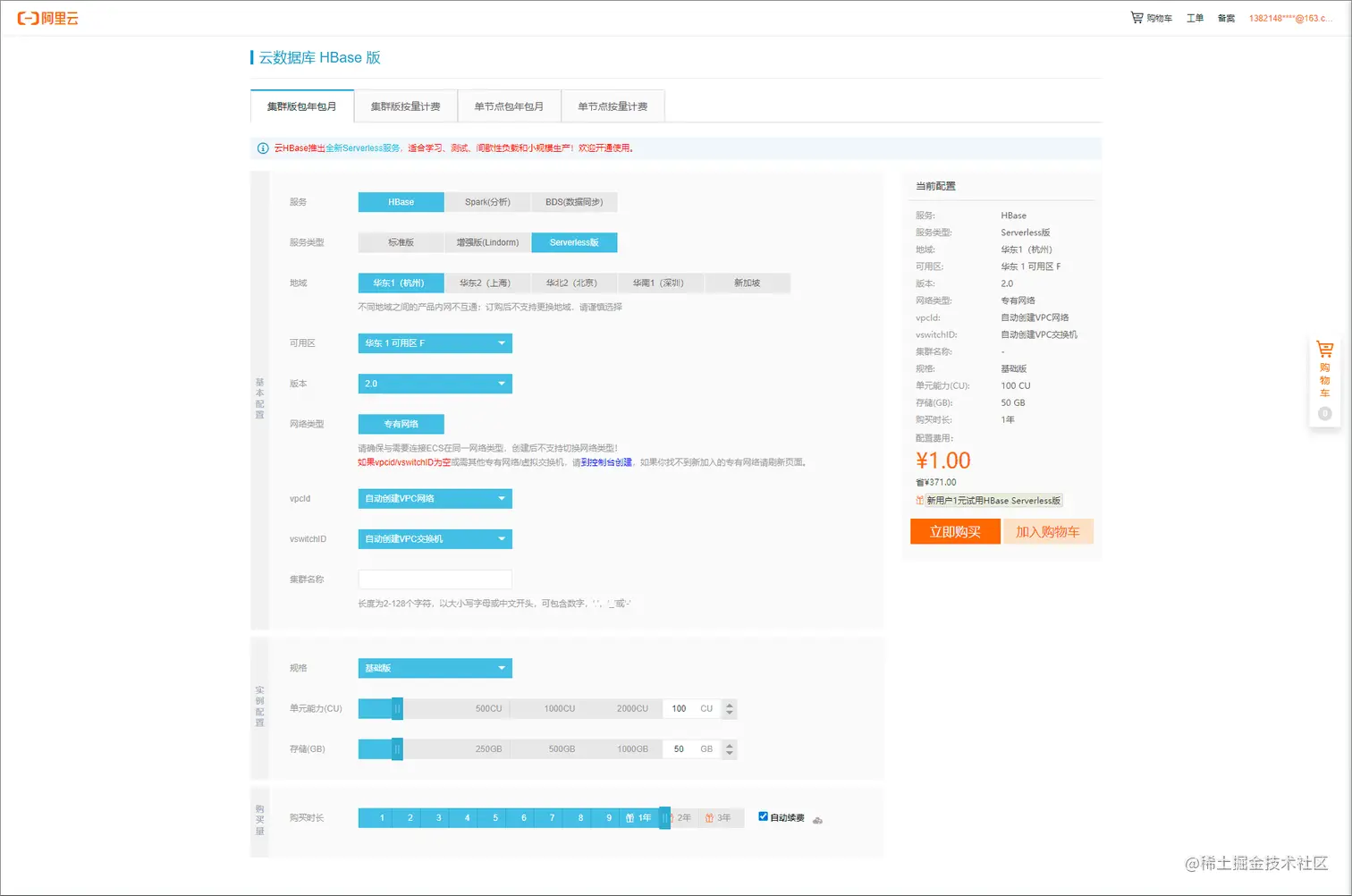
Task: Switch to 集群版包年包月 tab
Action: pyautogui.click(x=302, y=106)
